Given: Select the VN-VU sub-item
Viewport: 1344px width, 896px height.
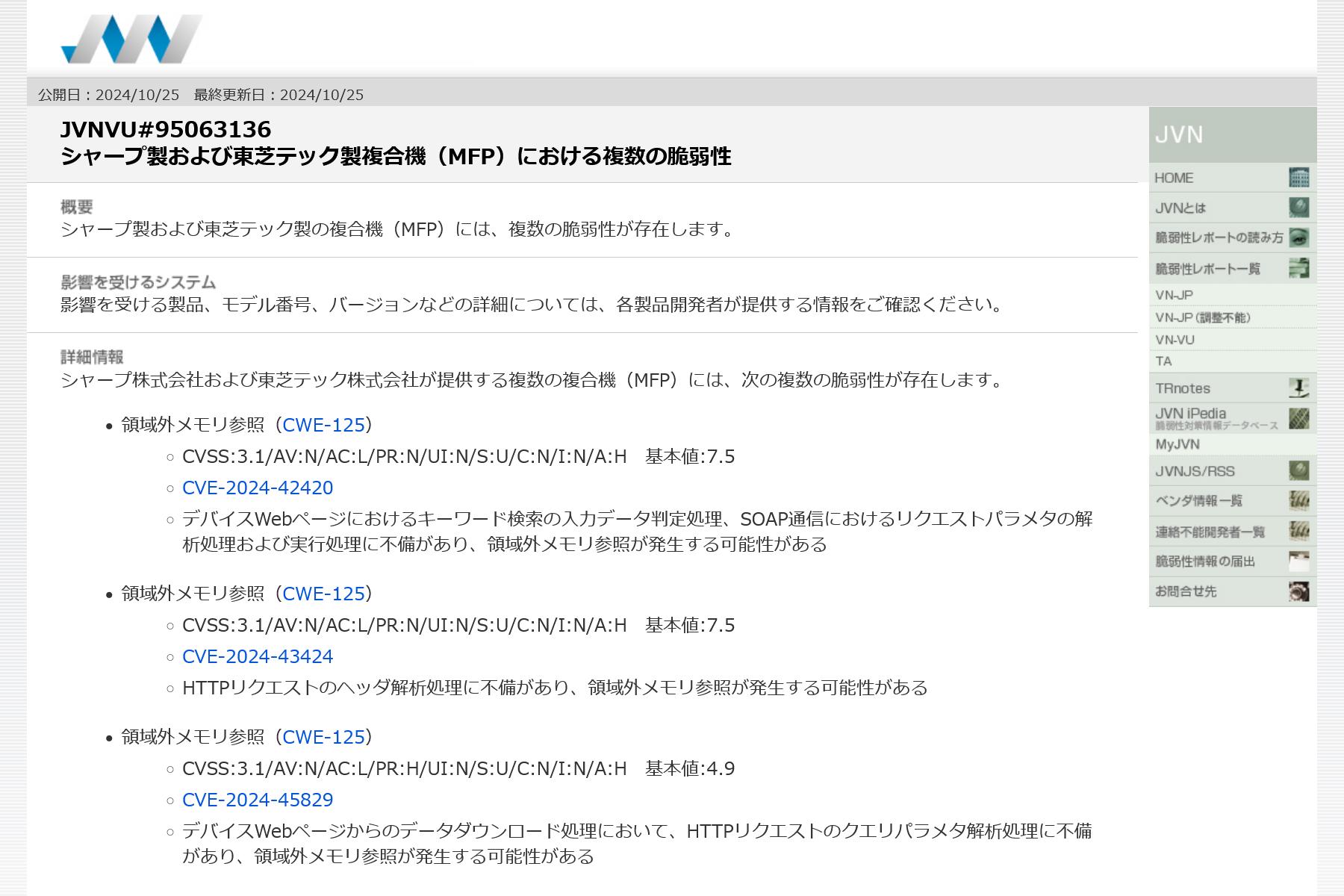Looking at the screenshot, I should coord(1233,340).
